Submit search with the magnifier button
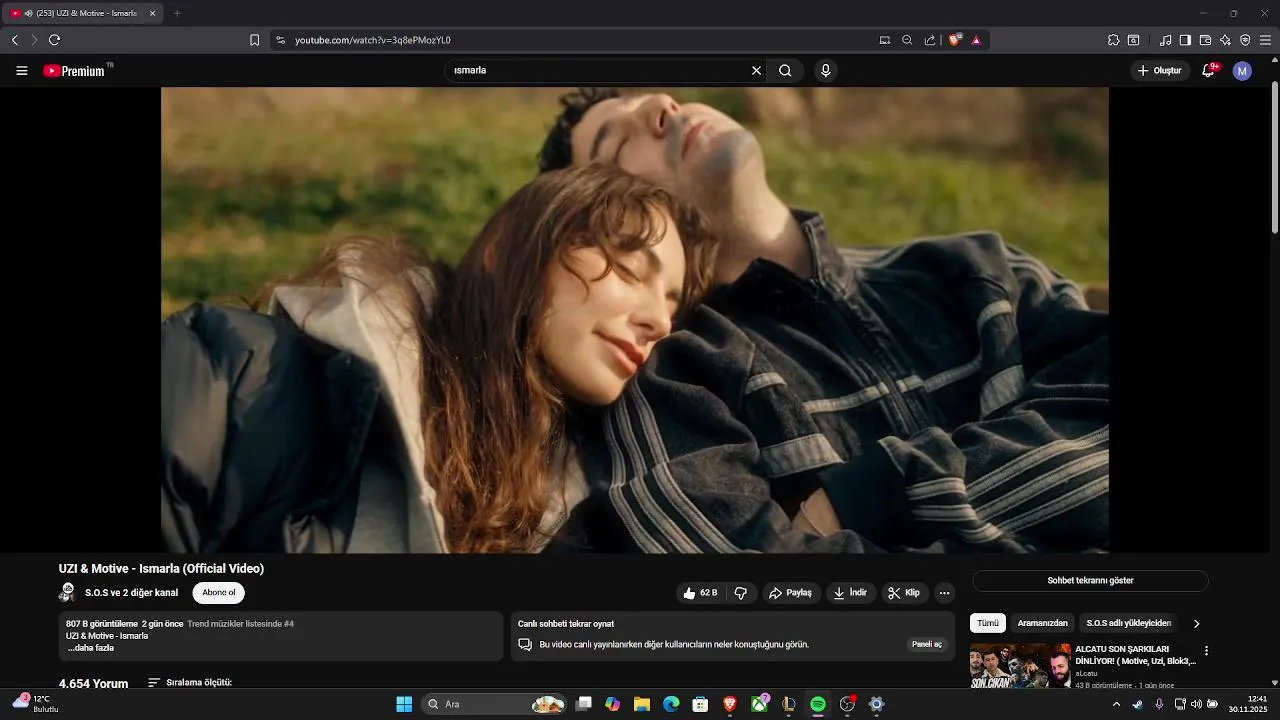This screenshot has width=1280, height=720. point(785,71)
